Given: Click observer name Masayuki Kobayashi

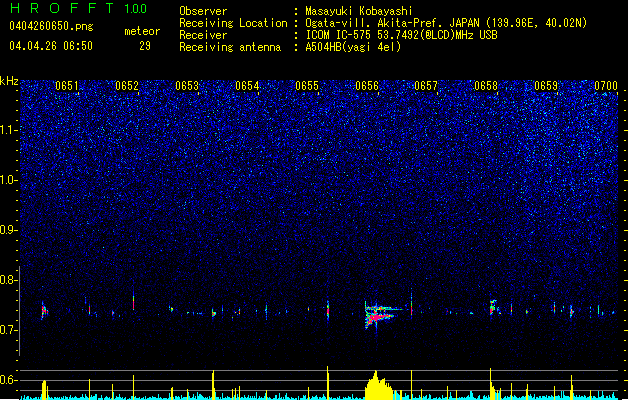Looking at the screenshot, I should pyautogui.click(x=359, y=11).
